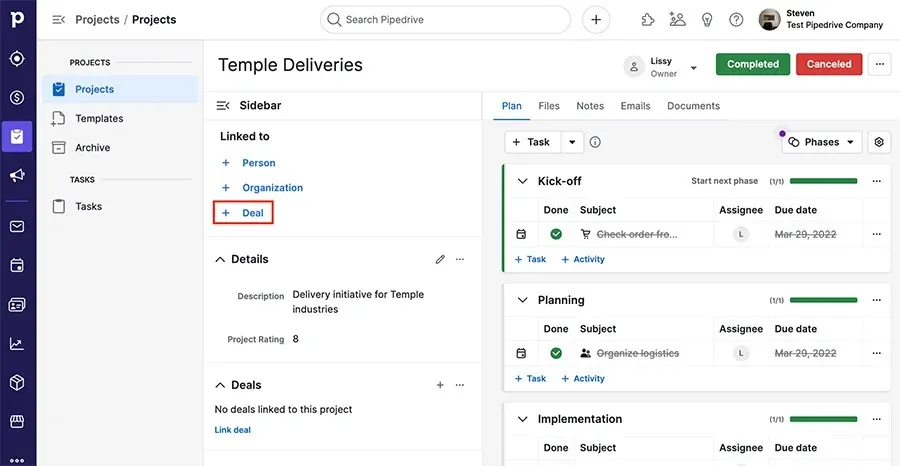
Task: Open Products cube icon in left rail
Action: pyautogui.click(x=17, y=383)
